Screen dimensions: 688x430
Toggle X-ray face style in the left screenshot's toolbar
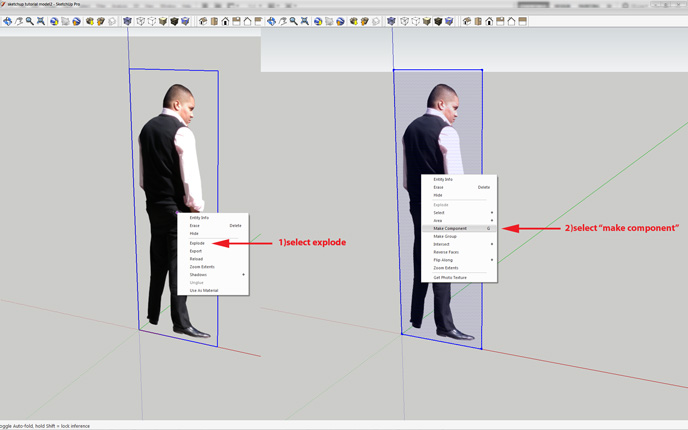127,21
